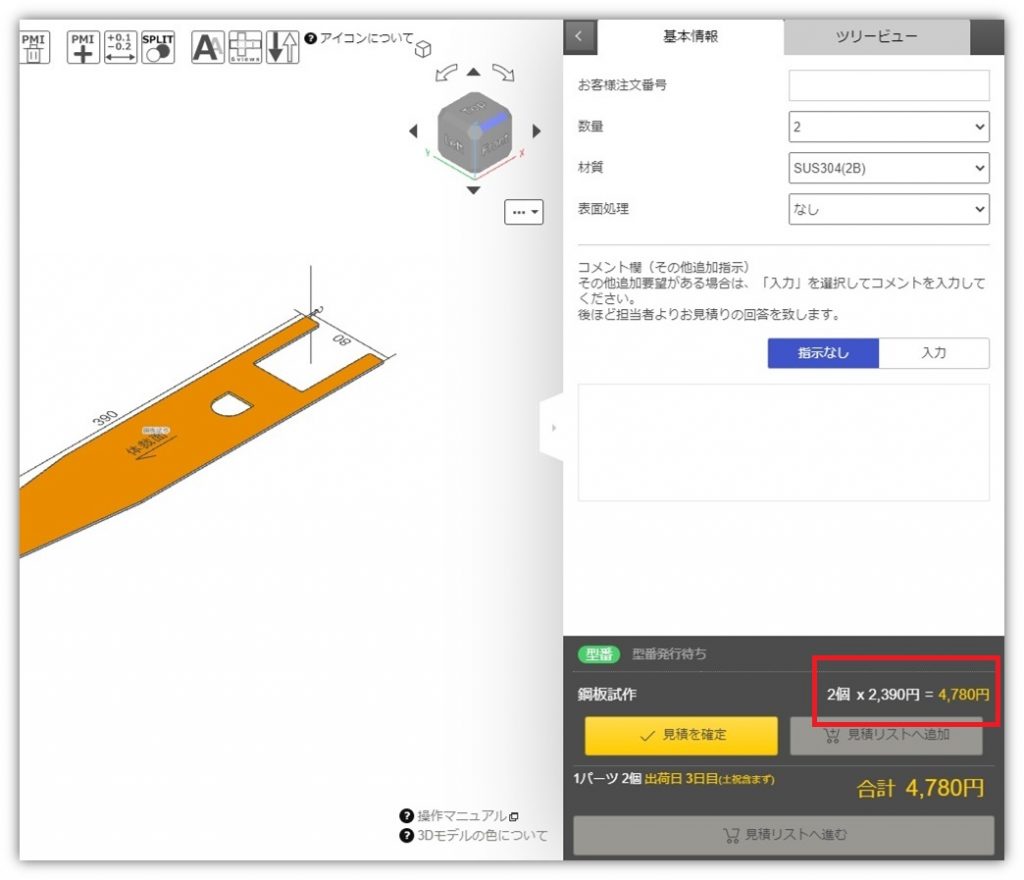This screenshot has width=1024, height=880.
Task: Click the PMI delete trash icon
Action: point(34,45)
